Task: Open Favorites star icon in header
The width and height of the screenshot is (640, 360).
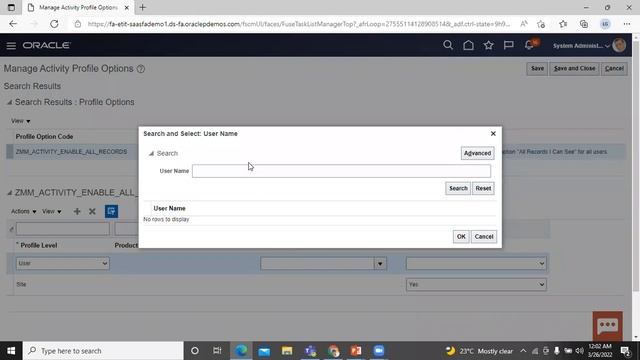Action: click(x=489, y=45)
